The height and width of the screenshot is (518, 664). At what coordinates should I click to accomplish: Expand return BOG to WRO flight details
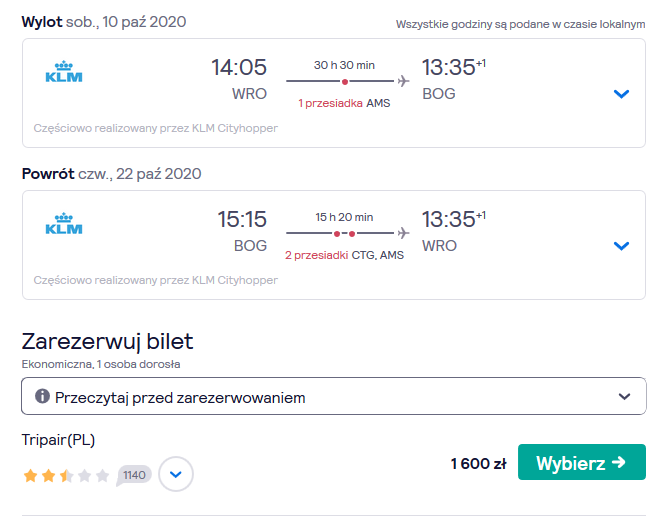coord(621,246)
